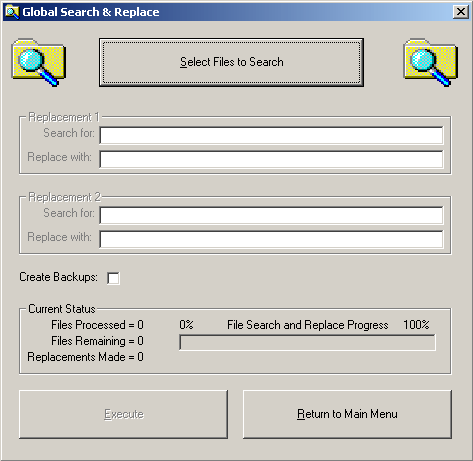Screen dimensions: 473x461
Task: Click the 100% progress label
Action: coord(416,325)
